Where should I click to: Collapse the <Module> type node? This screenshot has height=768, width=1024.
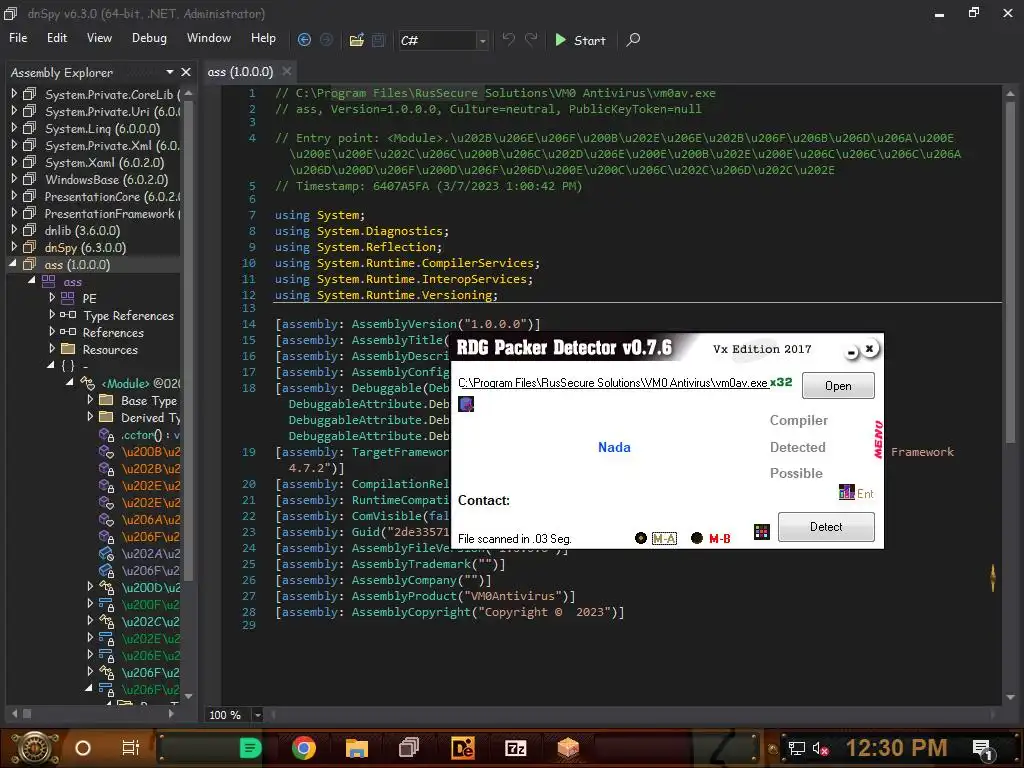[70, 383]
